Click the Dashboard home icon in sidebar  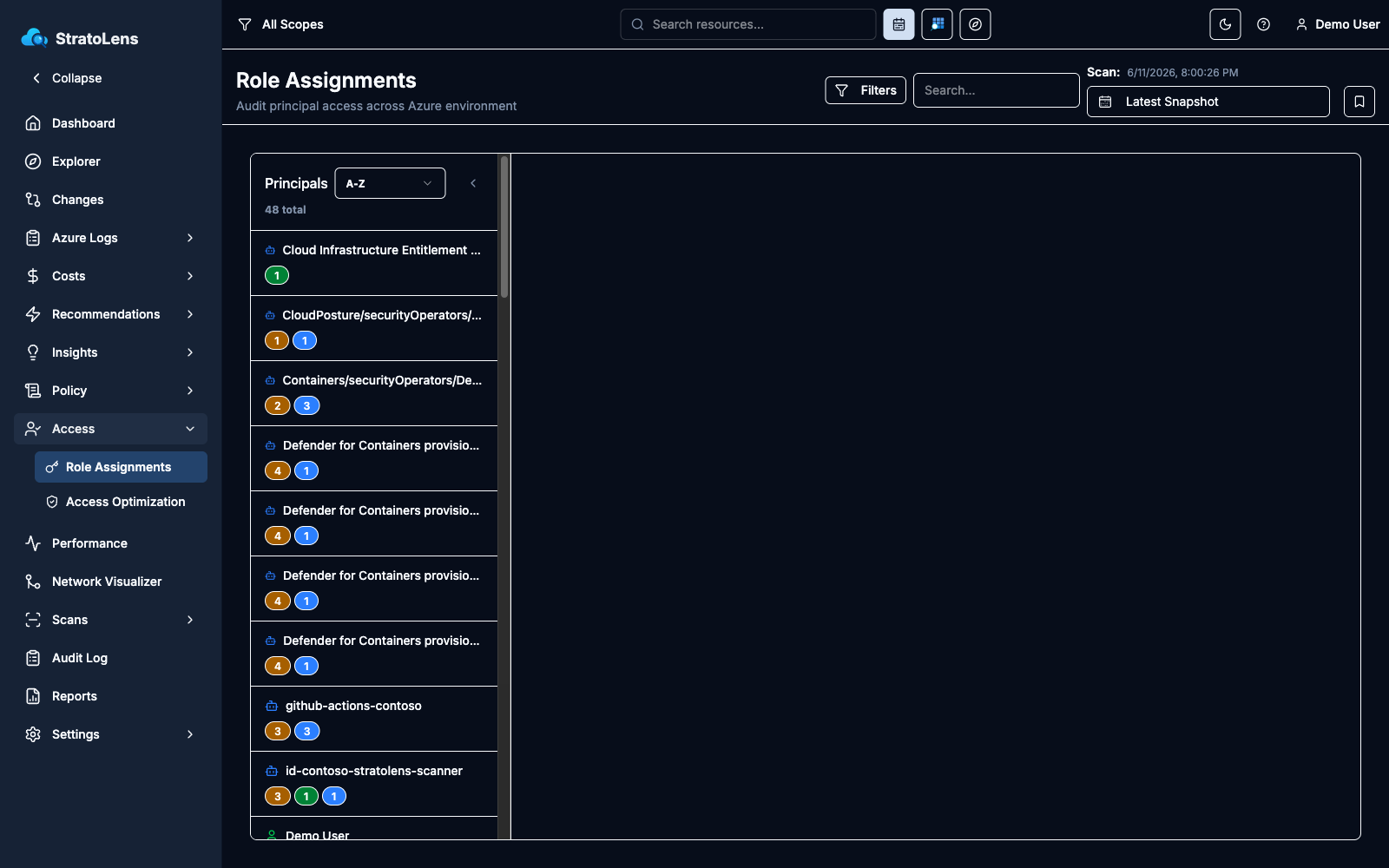click(33, 123)
